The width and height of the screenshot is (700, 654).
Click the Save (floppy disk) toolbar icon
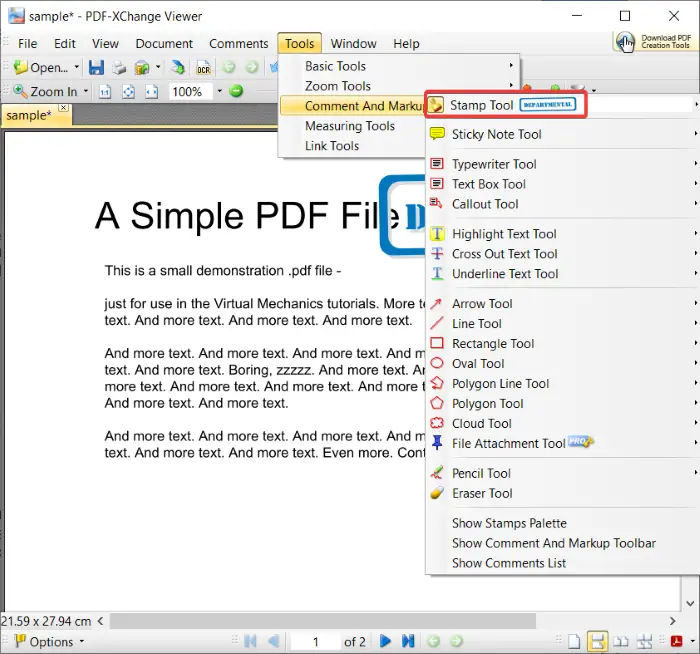pos(96,67)
